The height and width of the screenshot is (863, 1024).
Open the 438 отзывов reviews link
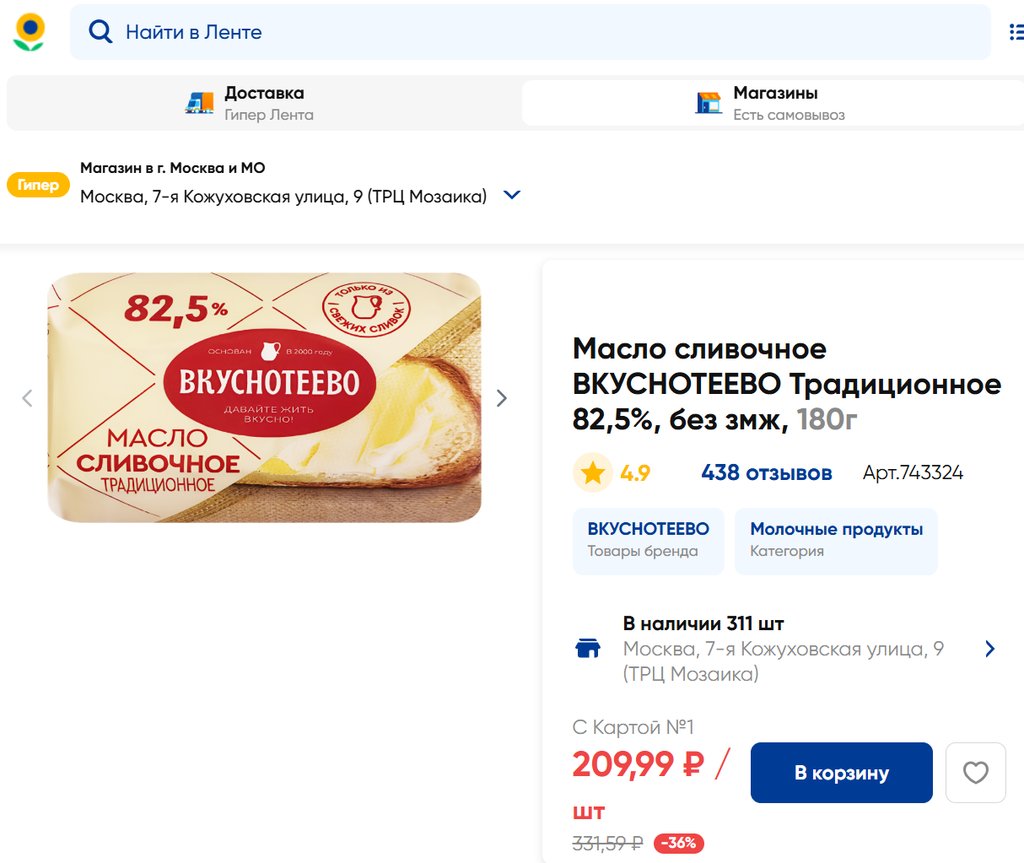[x=766, y=473]
